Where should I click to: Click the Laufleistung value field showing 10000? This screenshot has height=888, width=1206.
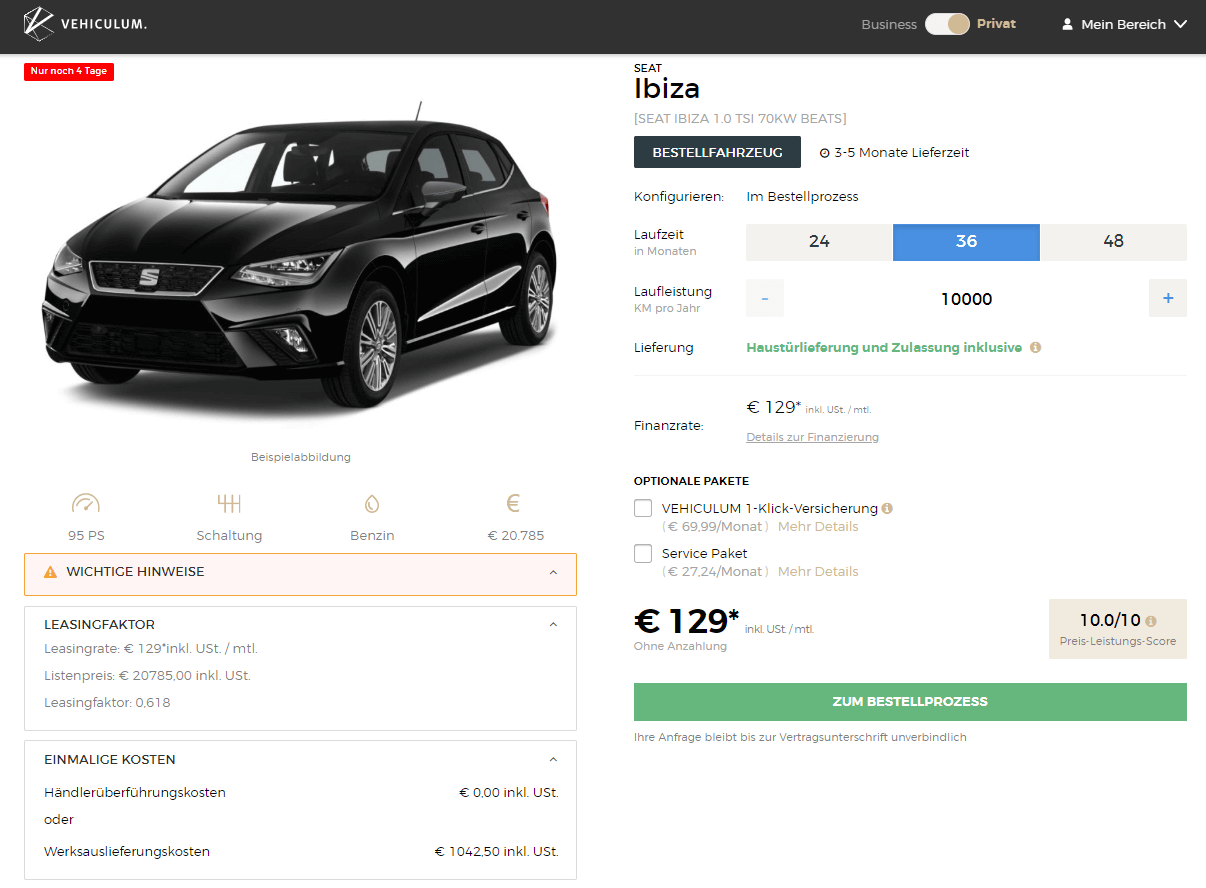click(966, 299)
